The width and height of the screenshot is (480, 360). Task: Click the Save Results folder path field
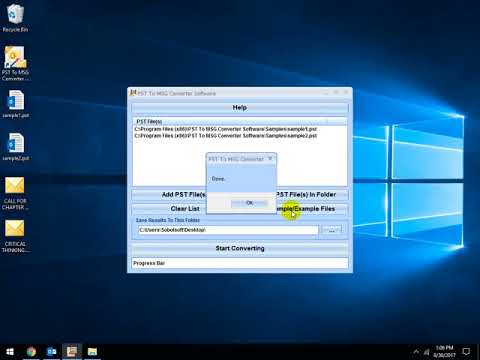(x=228, y=230)
